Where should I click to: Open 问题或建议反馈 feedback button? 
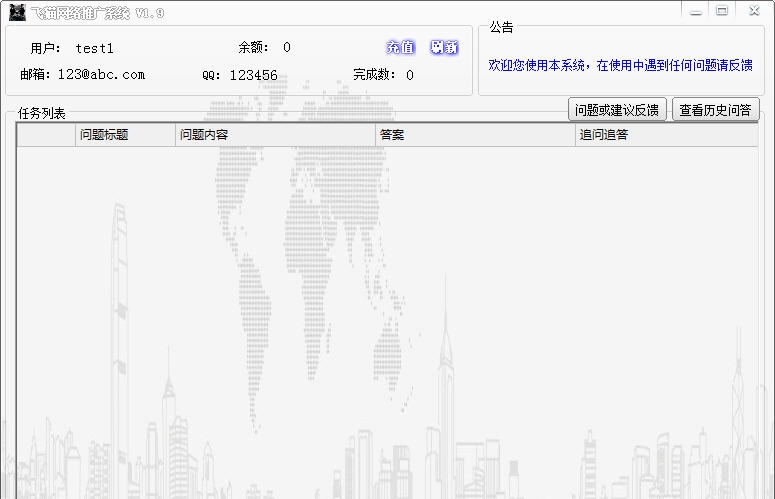click(617, 110)
